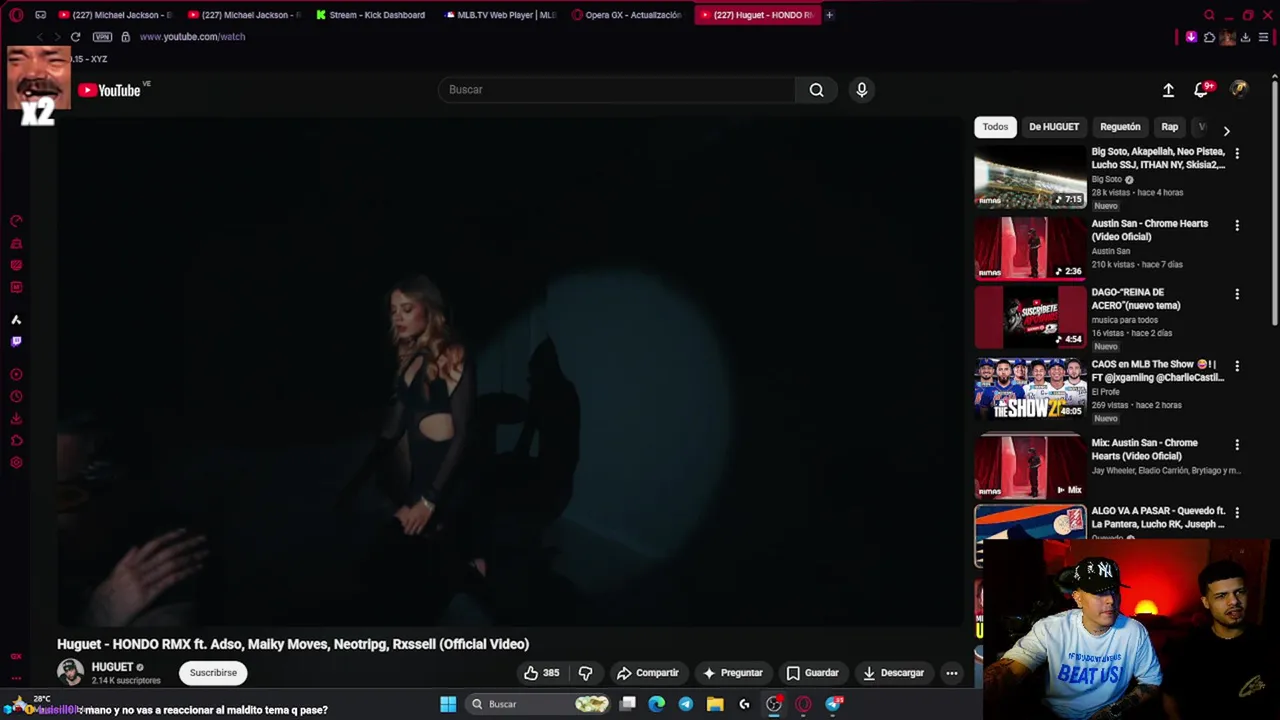Click Preguntar ask button

point(733,673)
